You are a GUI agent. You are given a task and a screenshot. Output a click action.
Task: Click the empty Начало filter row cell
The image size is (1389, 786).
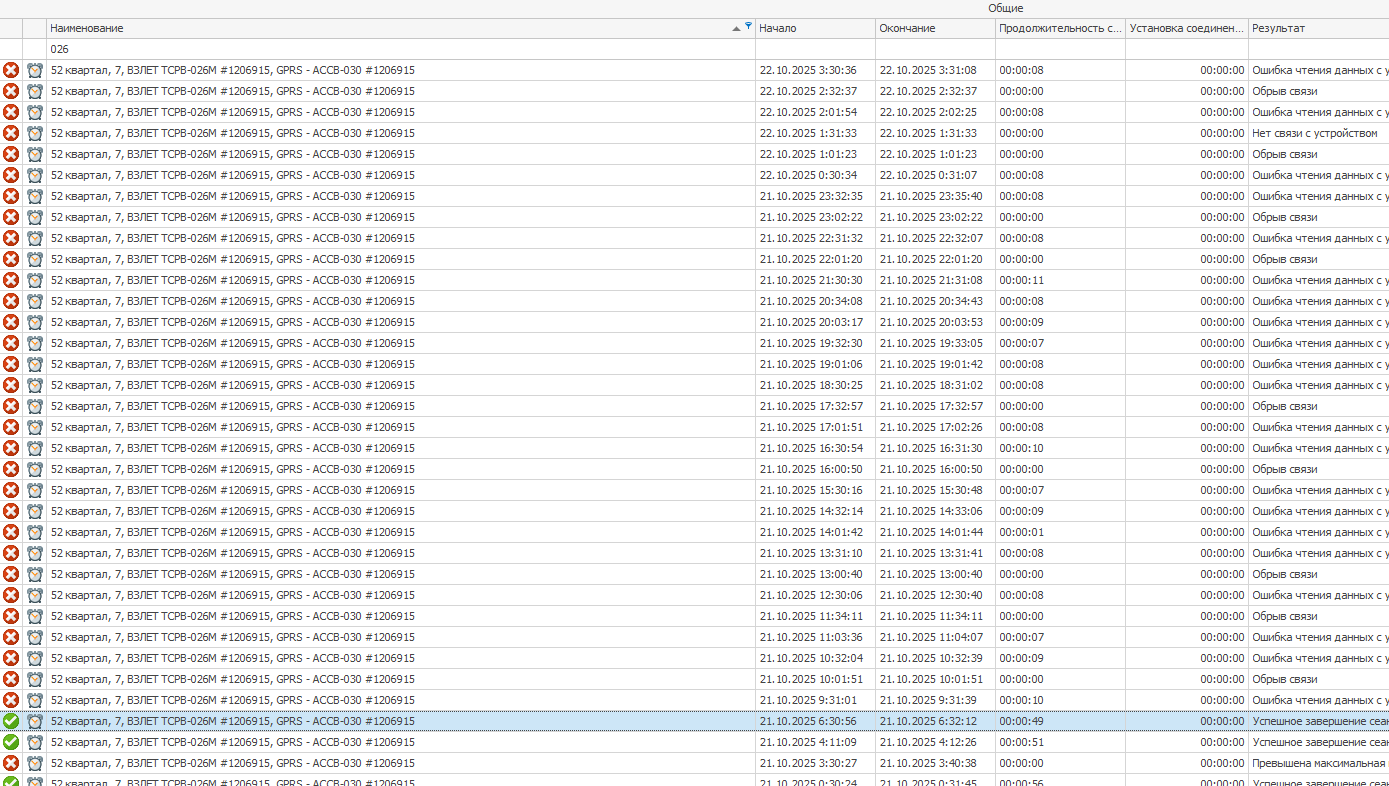[x=814, y=49]
